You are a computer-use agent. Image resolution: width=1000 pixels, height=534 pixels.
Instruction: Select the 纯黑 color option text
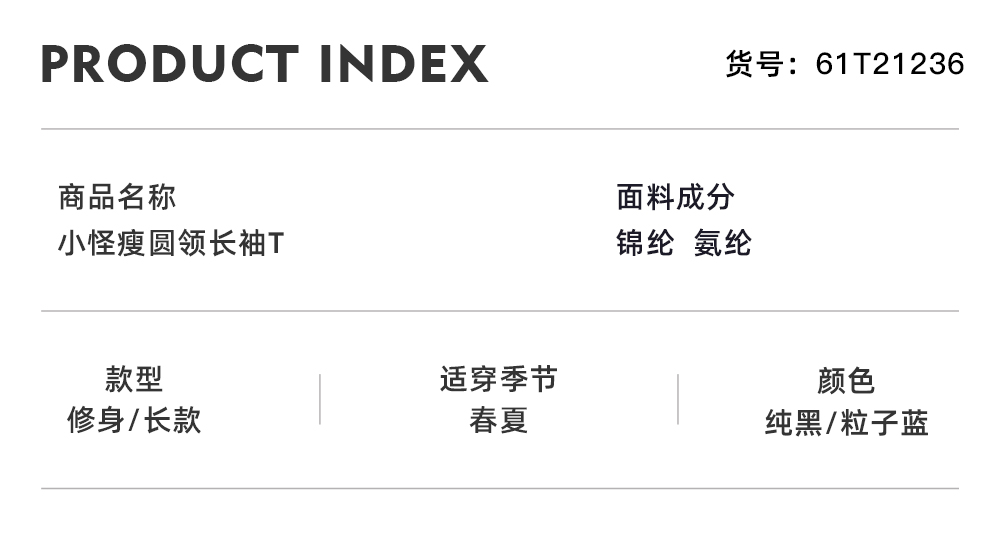[792, 423]
